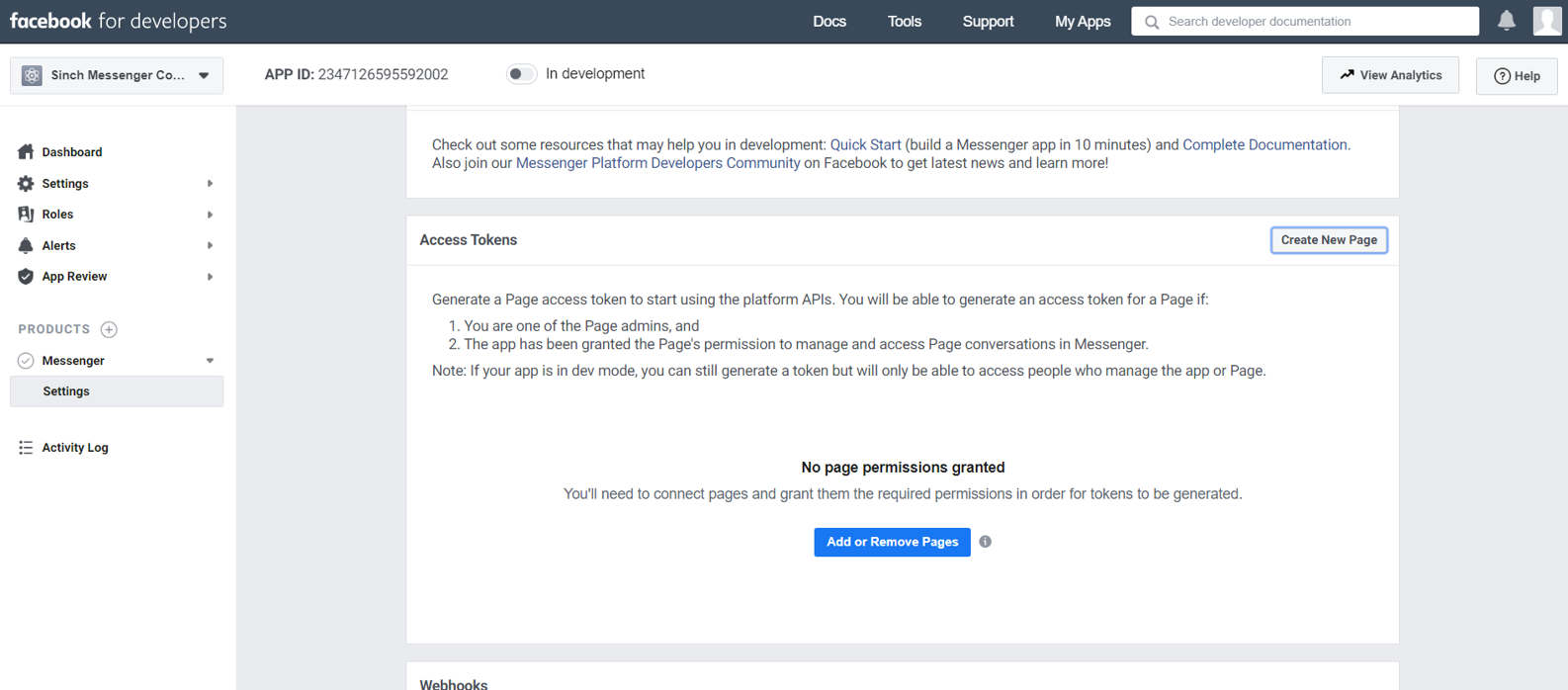Click the 'No page permissions granted' text

coord(903,468)
